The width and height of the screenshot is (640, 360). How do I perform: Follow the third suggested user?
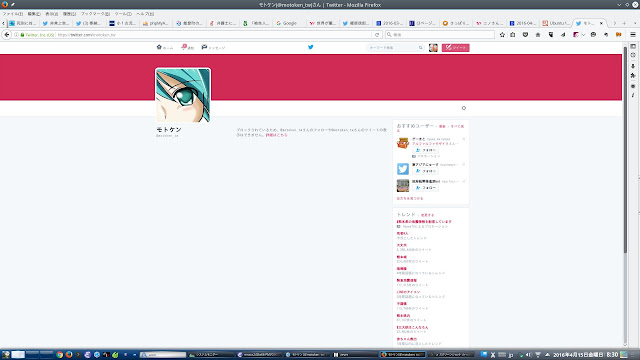425,188
